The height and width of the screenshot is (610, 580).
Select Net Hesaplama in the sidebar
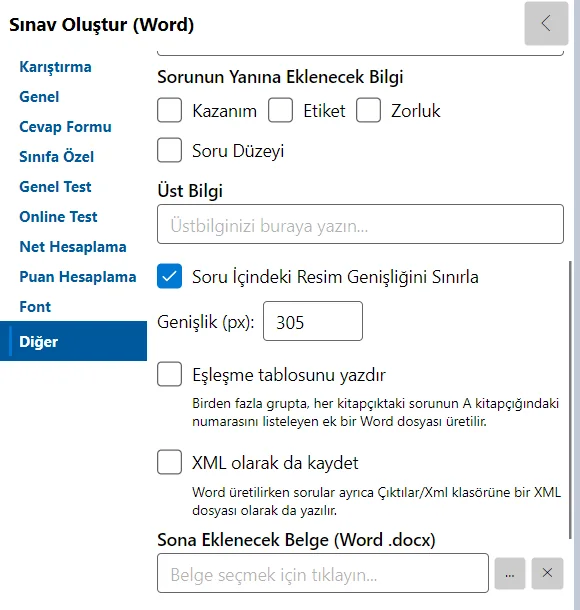tap(73, 247)
